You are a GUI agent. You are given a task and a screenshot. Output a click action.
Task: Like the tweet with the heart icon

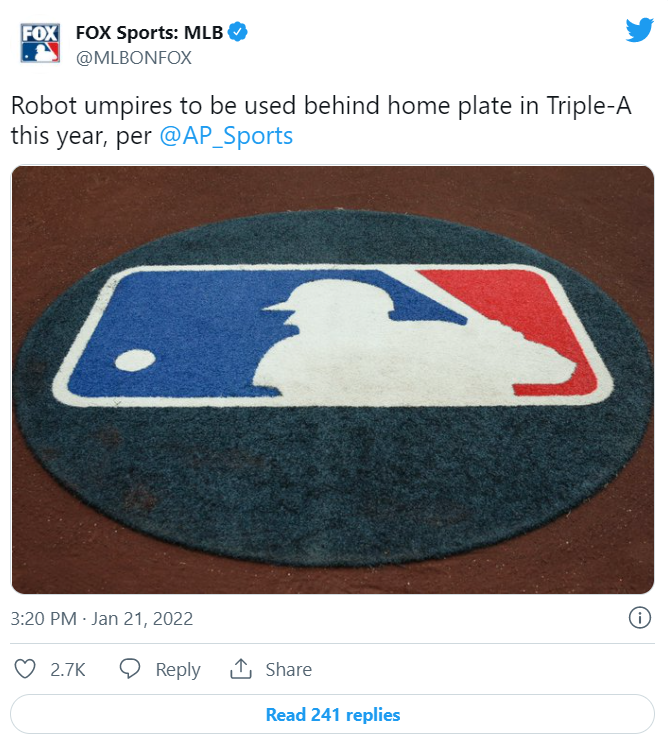tap(25, 669)
